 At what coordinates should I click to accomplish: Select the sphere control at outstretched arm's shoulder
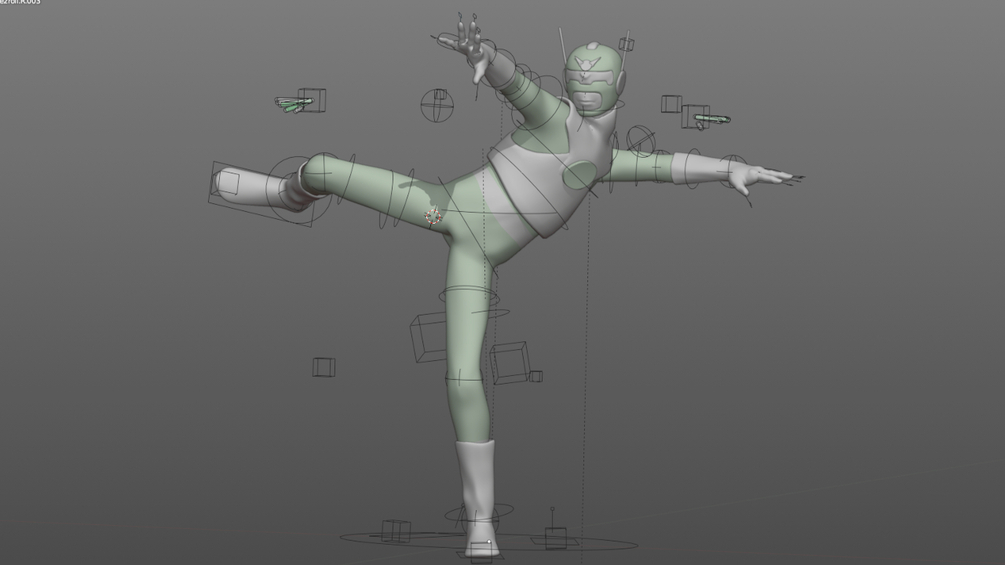tap(641, 141)
